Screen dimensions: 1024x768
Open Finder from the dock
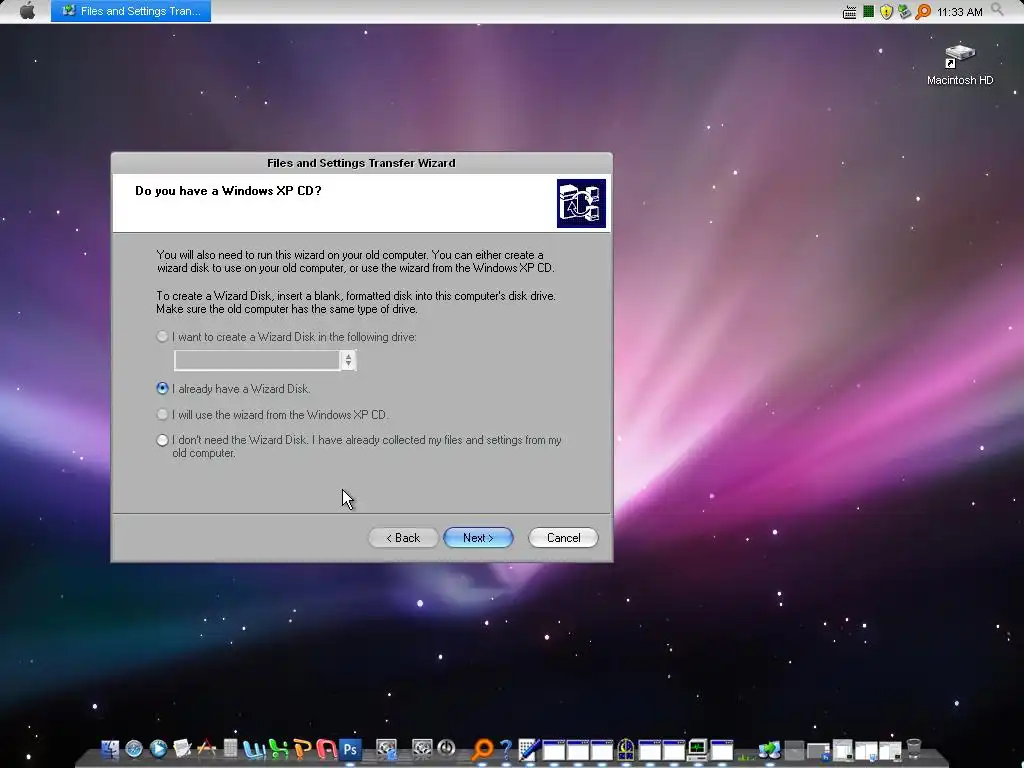pos(110,748)
